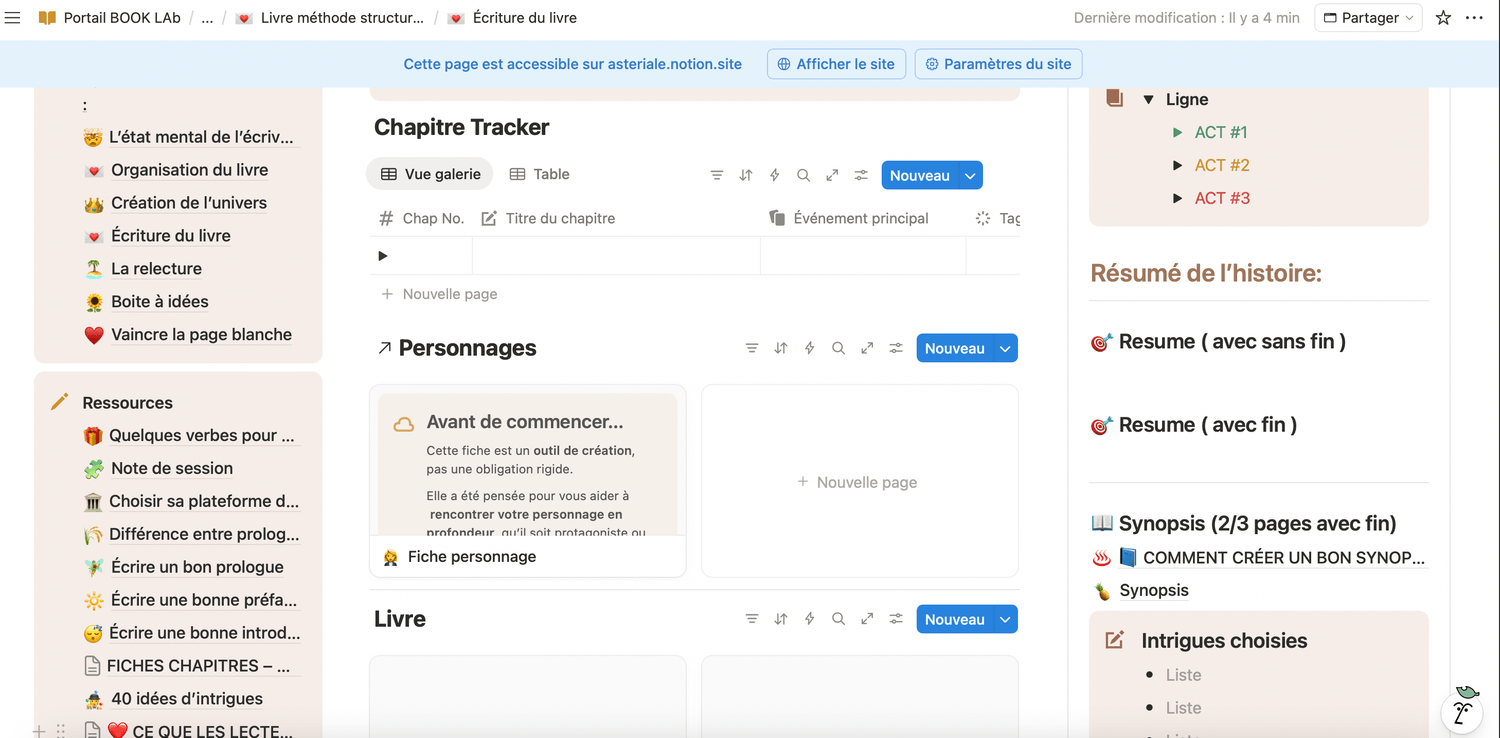Create a new Personnages entry with Nouveau
Image resolution: width=1500 pixels, height=738 pixels.
(955, 348)
